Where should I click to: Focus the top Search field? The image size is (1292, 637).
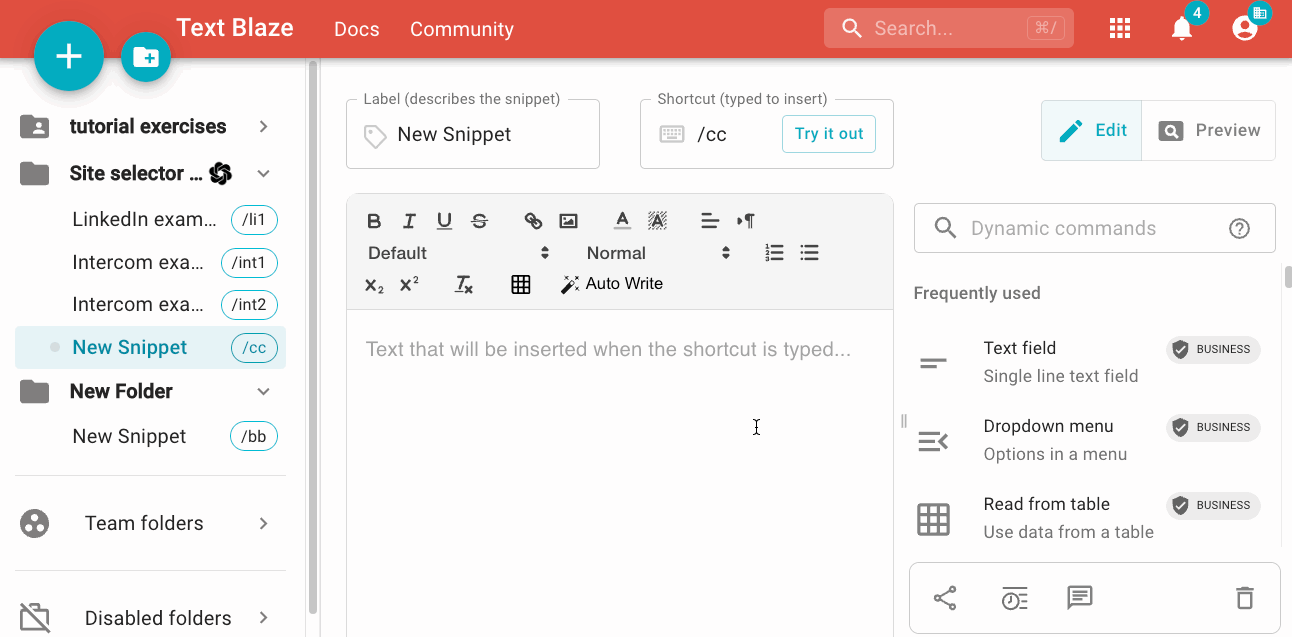click(x=949, y=28)
